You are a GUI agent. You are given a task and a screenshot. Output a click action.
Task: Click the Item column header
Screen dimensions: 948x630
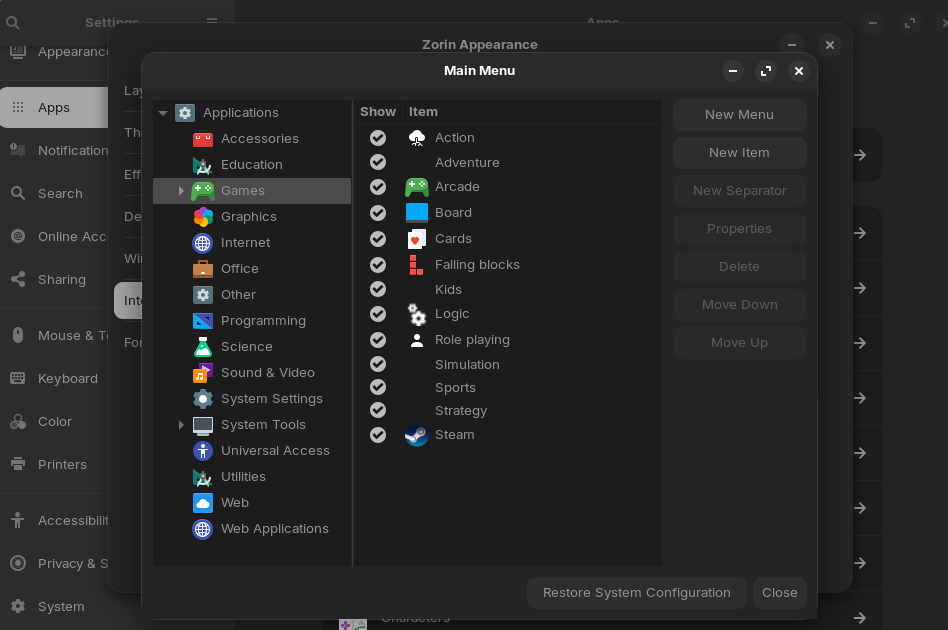pos(423,112)
